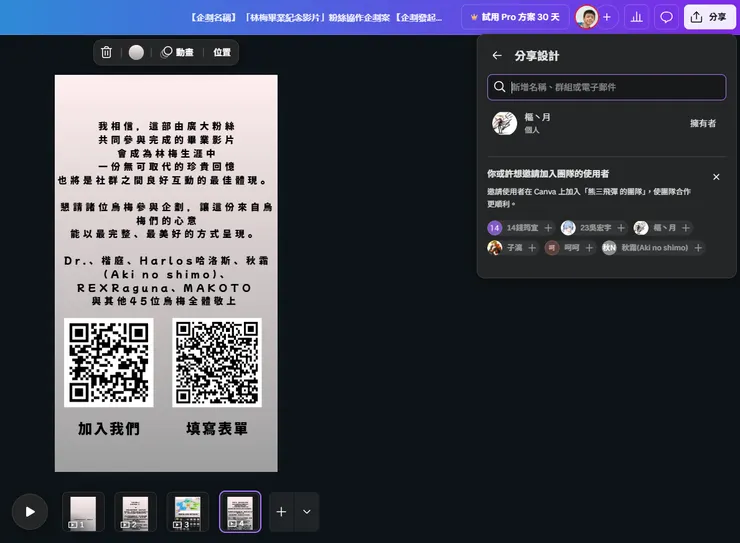Viewport: 740px width, 543px height.
Task: Click the 擁有者 owner role label
Action: [x=703, y=124]
